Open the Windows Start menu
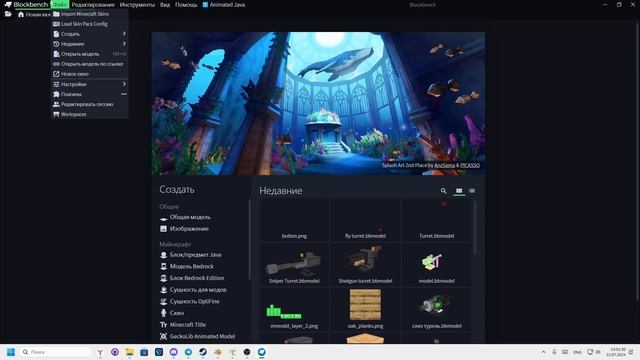Viewport: 640px width, 360px height. (11, 352)
